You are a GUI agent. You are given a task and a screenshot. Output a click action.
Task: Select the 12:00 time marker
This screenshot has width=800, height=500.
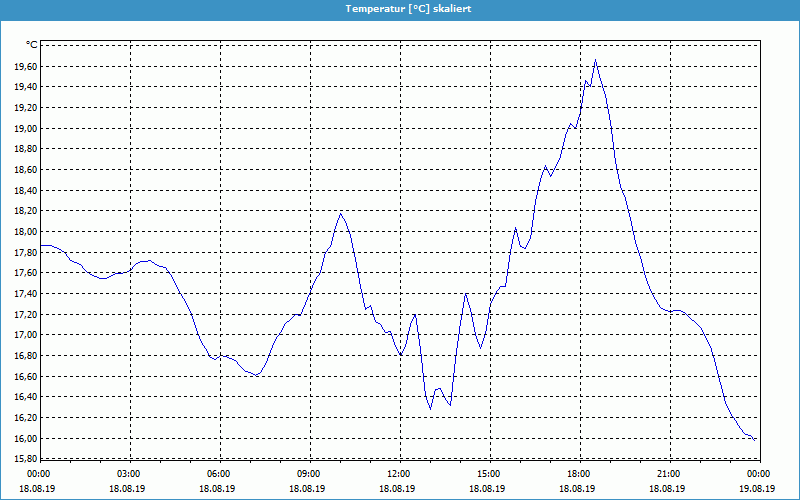click(x=399, y=473)
